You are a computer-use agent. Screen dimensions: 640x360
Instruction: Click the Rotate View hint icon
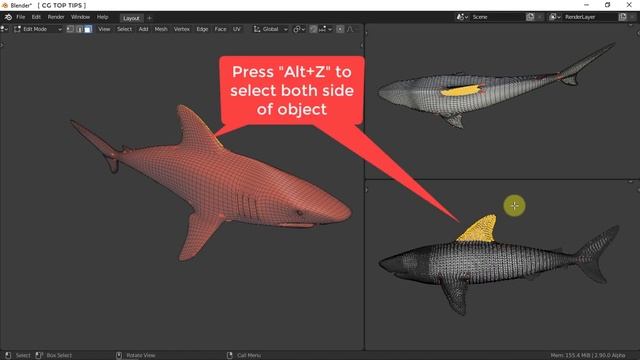click(x=119, y=355)
